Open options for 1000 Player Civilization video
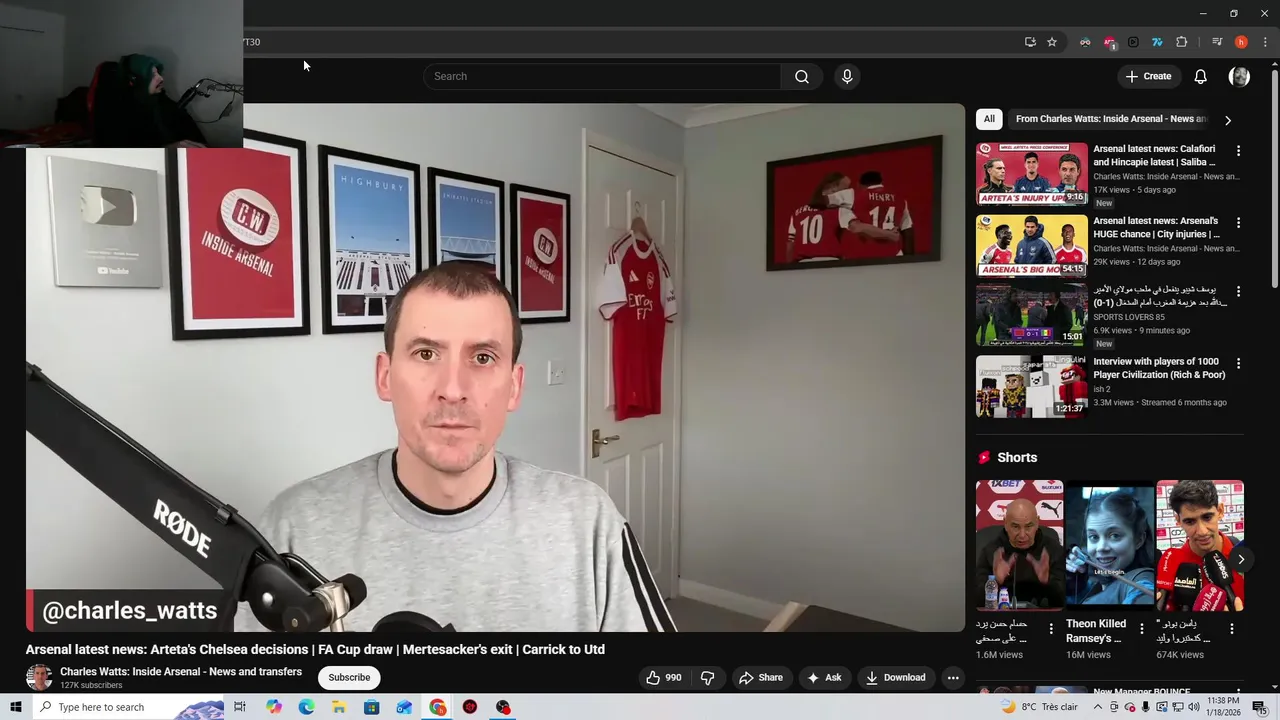Image resolution: width=1280 pixels, height=720 pixels. click(x=1238, y=364)
